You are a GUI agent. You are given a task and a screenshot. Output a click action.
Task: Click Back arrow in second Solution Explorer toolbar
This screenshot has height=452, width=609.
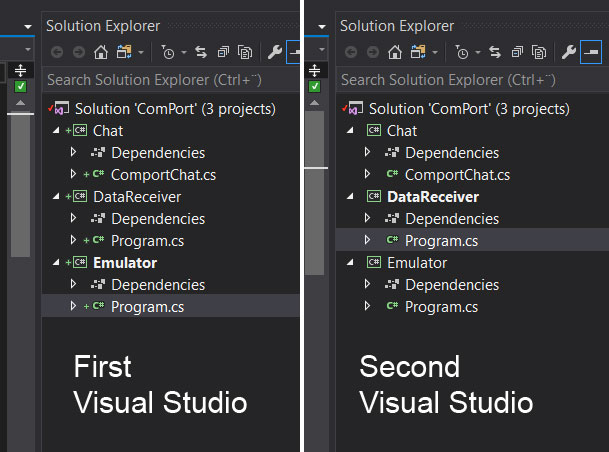pos(351,52)
